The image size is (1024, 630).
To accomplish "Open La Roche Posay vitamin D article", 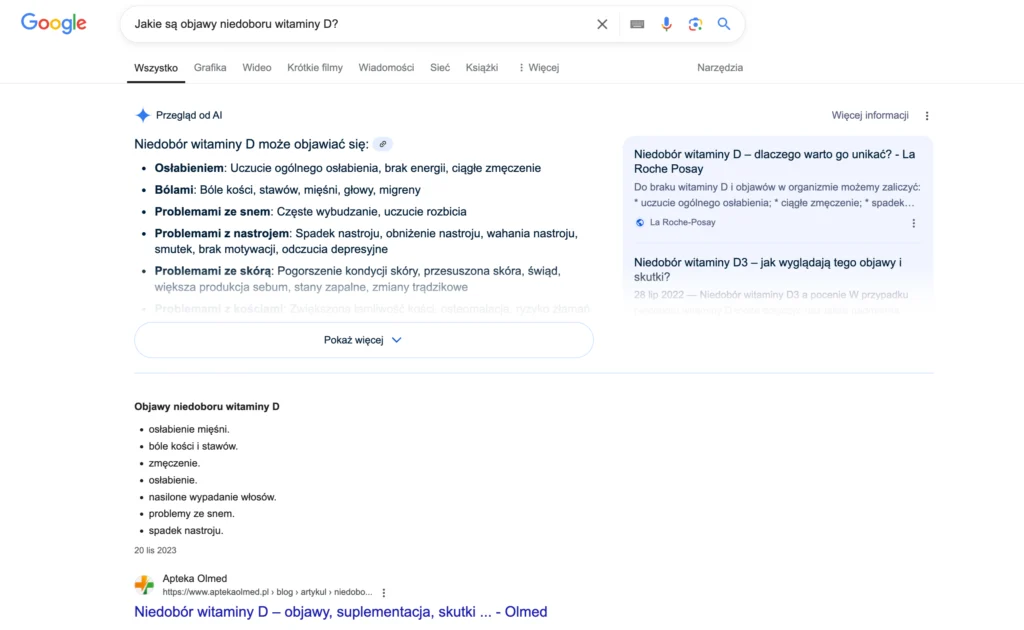I will (x=775, y=161).
